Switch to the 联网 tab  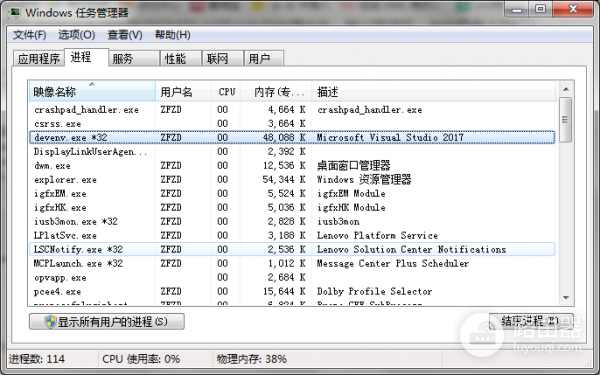point(222,58)
